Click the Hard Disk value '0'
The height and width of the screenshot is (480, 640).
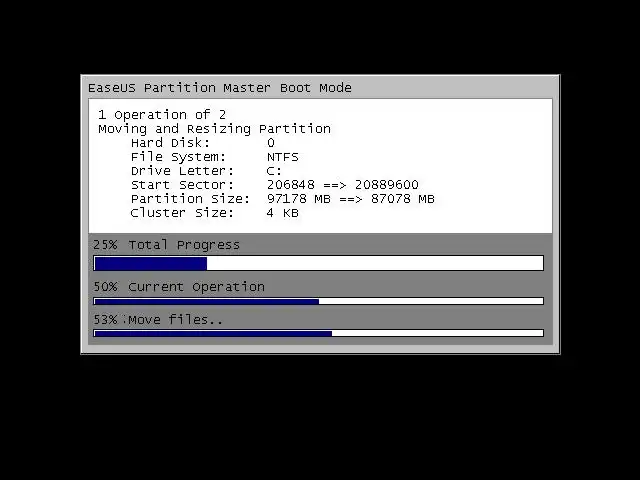click(x=271, y=143)
